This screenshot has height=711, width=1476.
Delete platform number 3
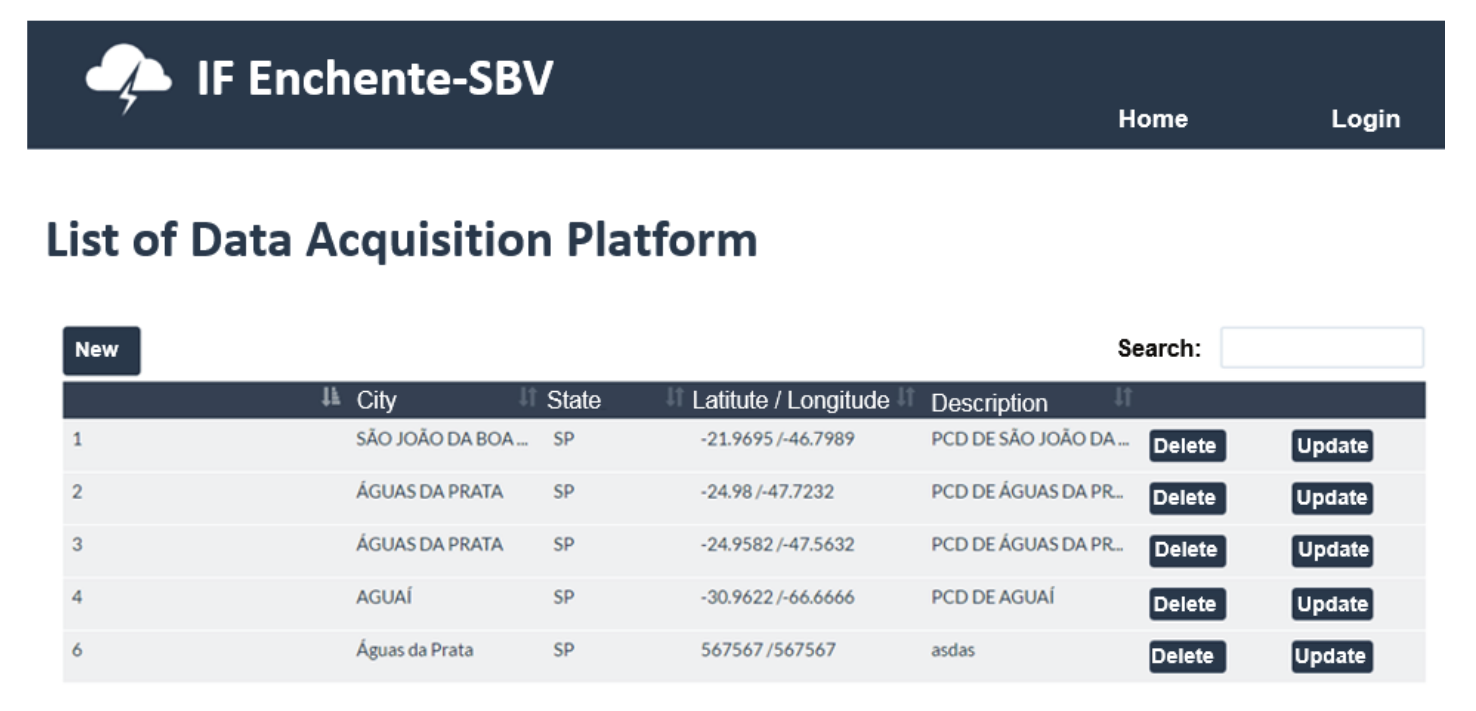click(1186, 550)
